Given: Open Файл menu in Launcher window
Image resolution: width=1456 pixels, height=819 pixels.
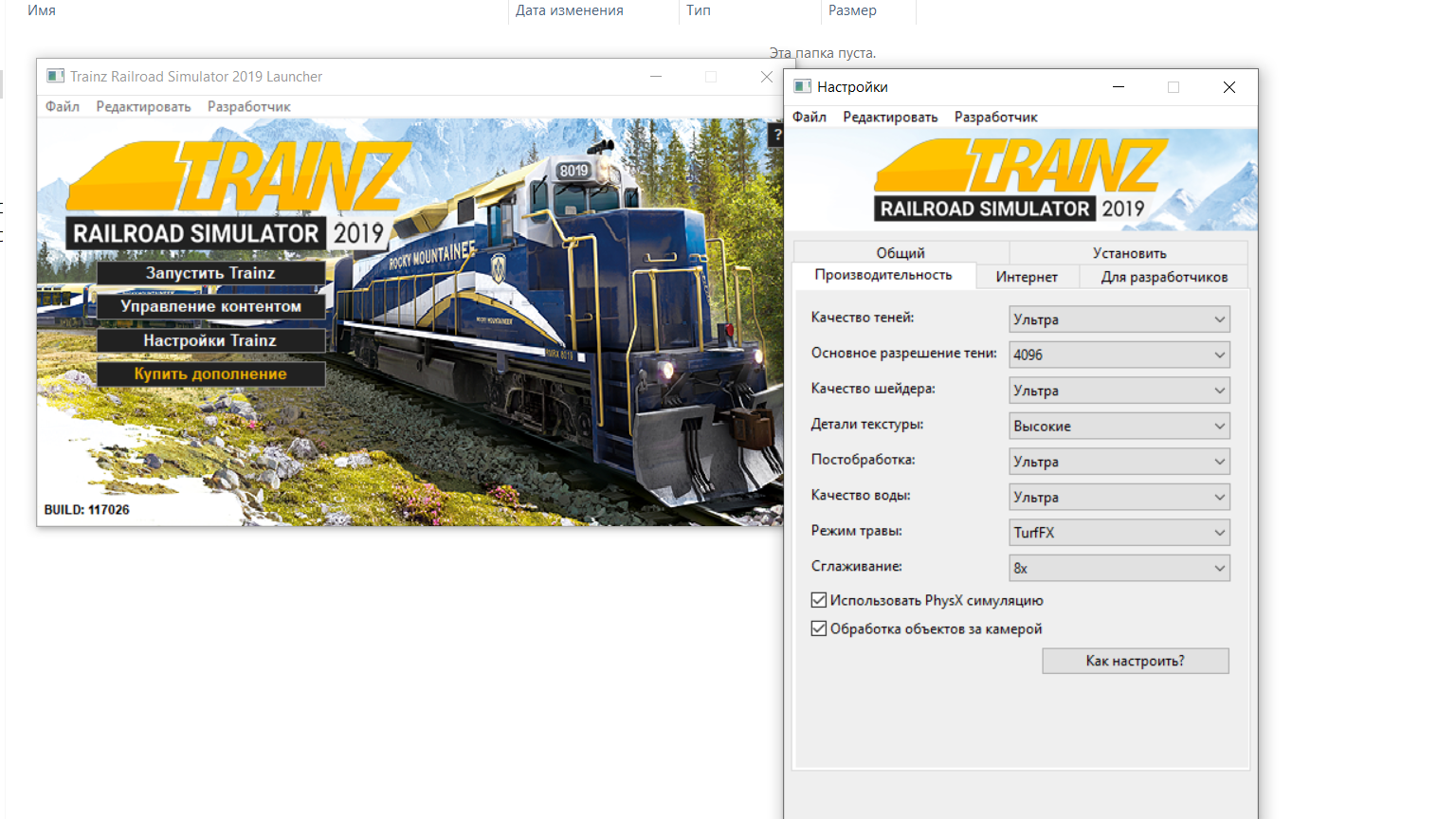Looking at the screenshot, I should 63,106.
